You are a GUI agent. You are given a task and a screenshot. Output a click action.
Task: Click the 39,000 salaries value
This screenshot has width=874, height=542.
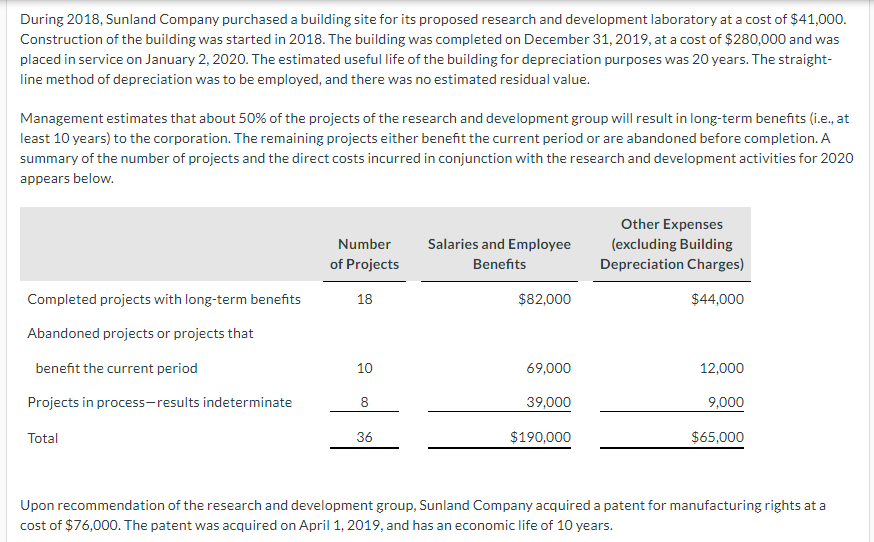[x=548, y=403]
